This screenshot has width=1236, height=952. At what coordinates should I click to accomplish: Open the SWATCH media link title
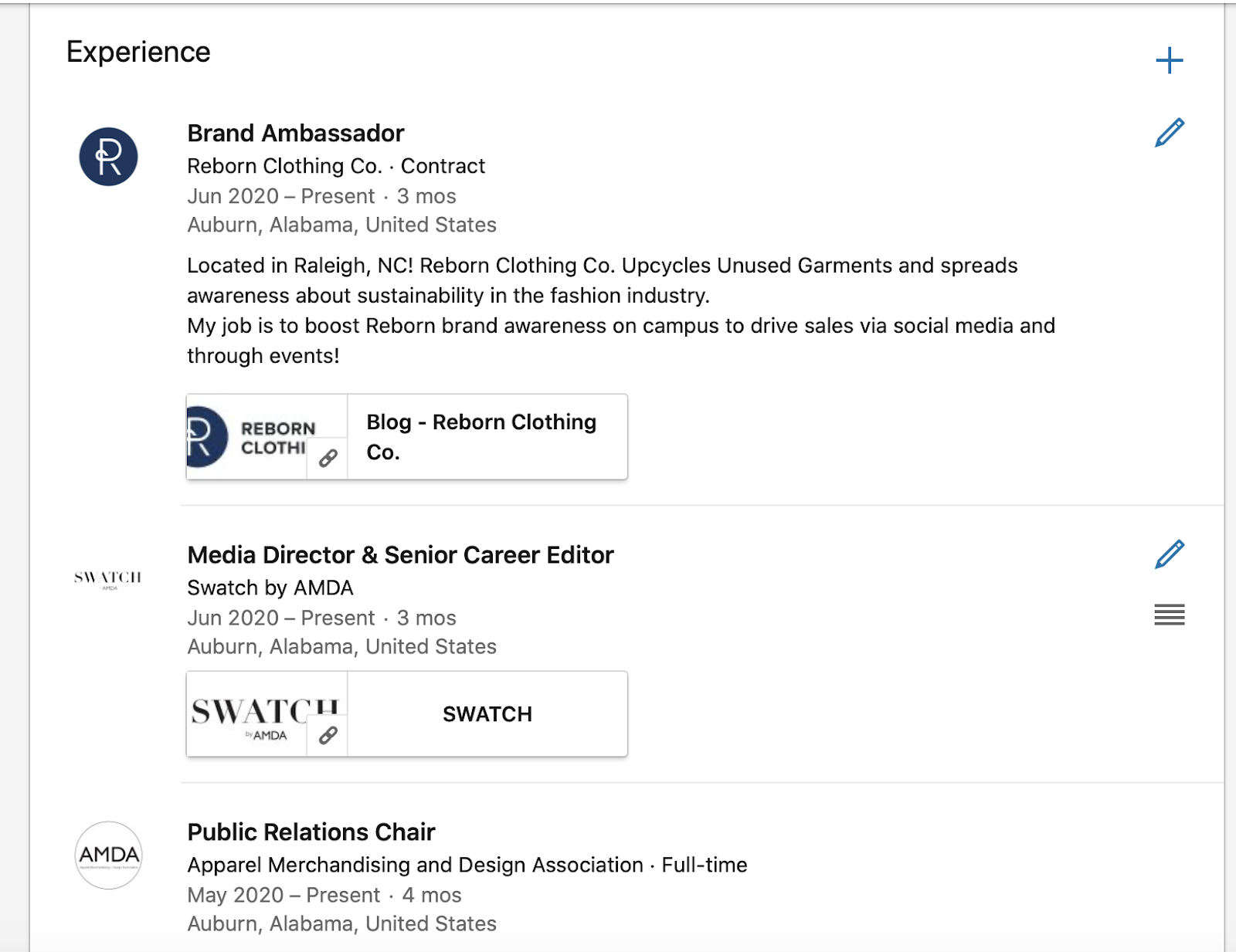click(487, 714)
